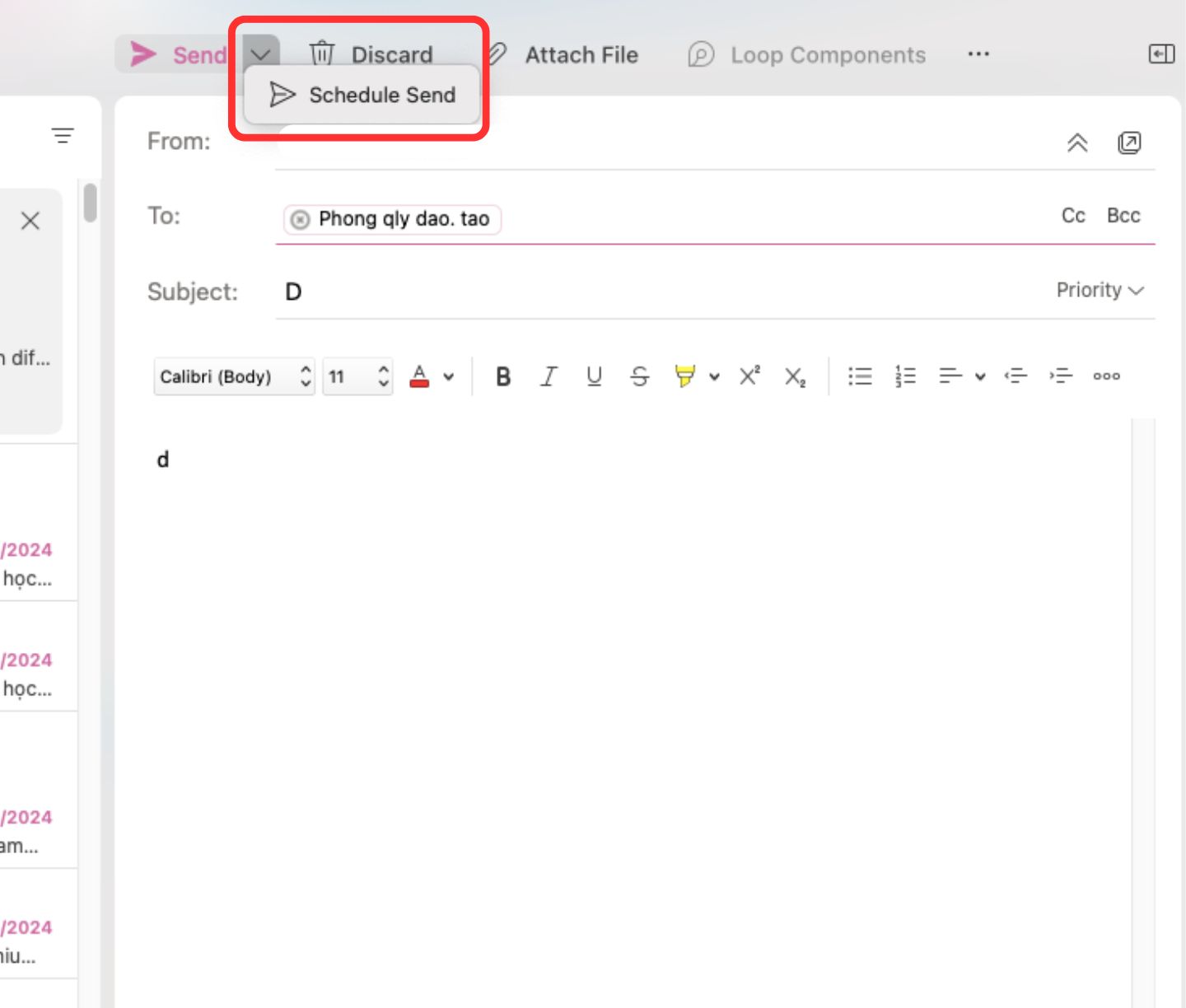Click the message list scrollbar thumb

(91, 203)
